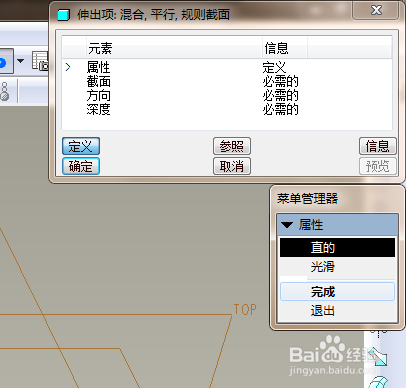
Task: Click the 伸出项 dialog title icon
Action: [x=63, y=15]
